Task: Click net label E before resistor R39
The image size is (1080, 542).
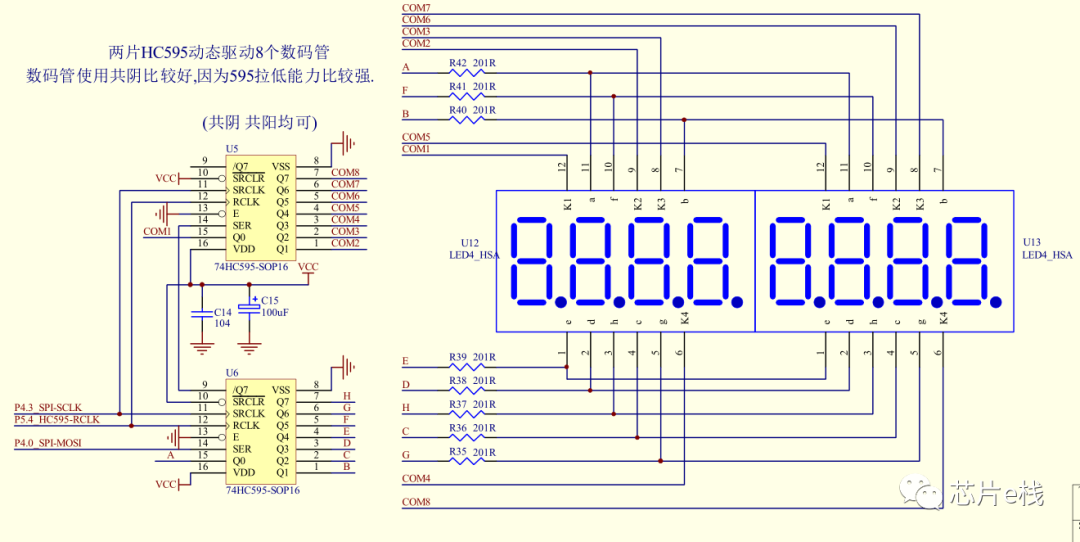Action: click(x=405, y=361)
